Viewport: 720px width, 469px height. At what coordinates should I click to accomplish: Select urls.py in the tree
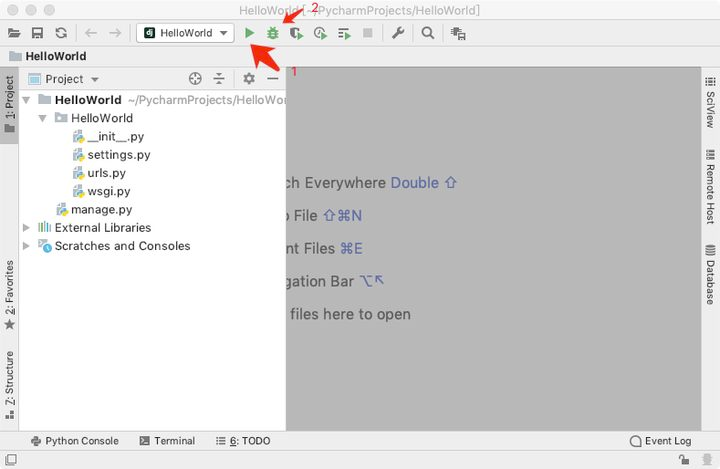tap(100, 173)
